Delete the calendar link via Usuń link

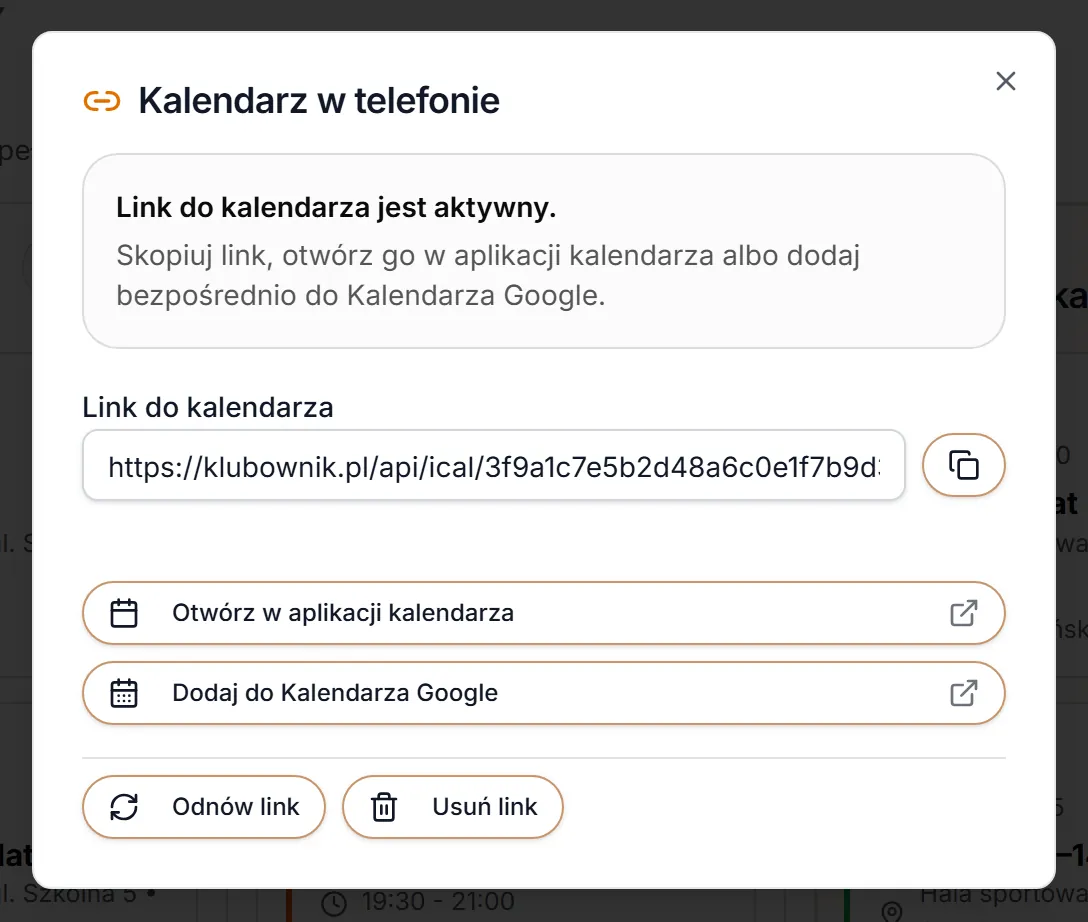[x=452, y=807]
